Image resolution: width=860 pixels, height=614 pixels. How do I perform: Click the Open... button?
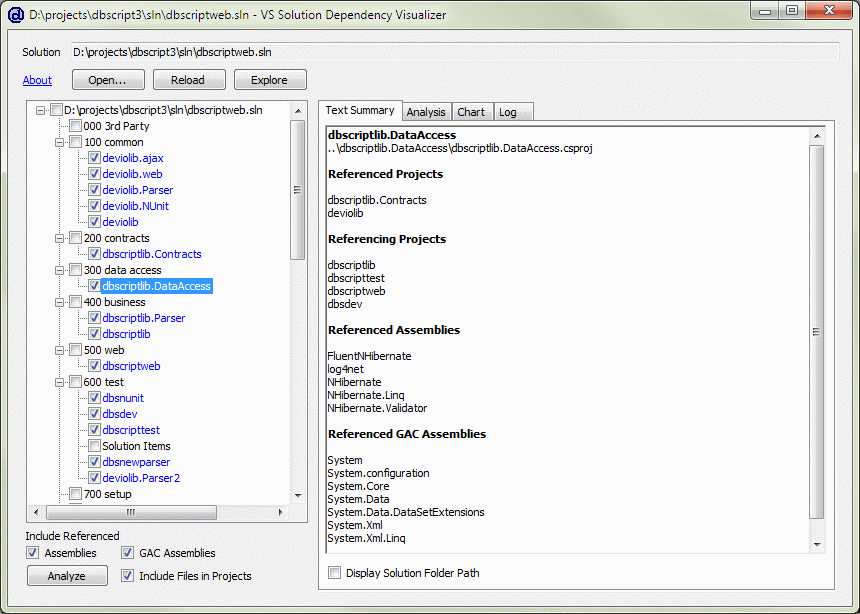click(x=108, y=80)
